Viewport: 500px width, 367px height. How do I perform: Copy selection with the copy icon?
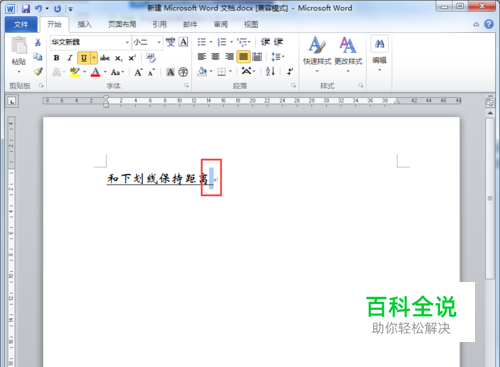(x=38, y=57)
